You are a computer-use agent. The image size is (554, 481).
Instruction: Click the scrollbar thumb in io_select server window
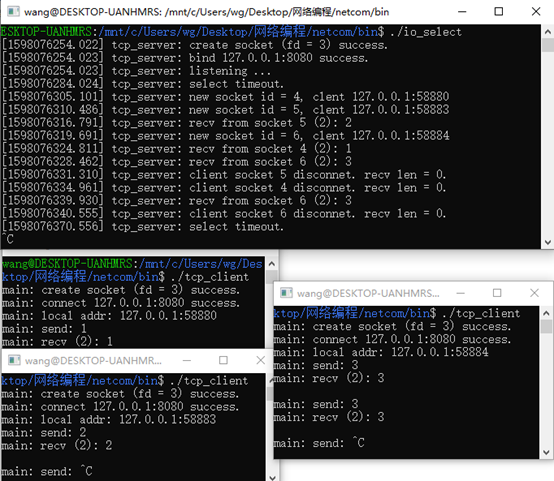pyautogui.click(x=547, y=45)
